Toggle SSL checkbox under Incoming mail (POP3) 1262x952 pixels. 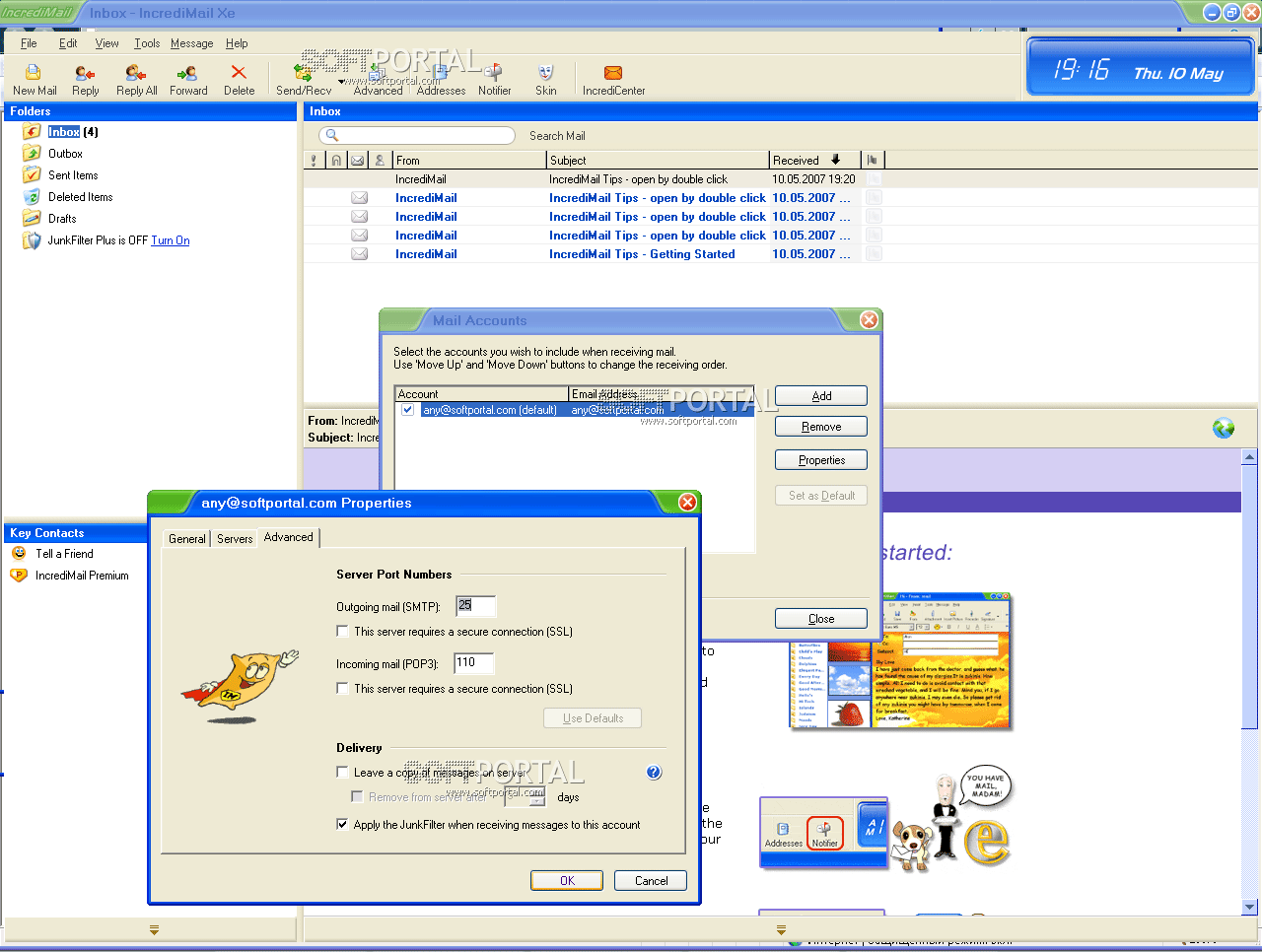(x=343, y=689)
